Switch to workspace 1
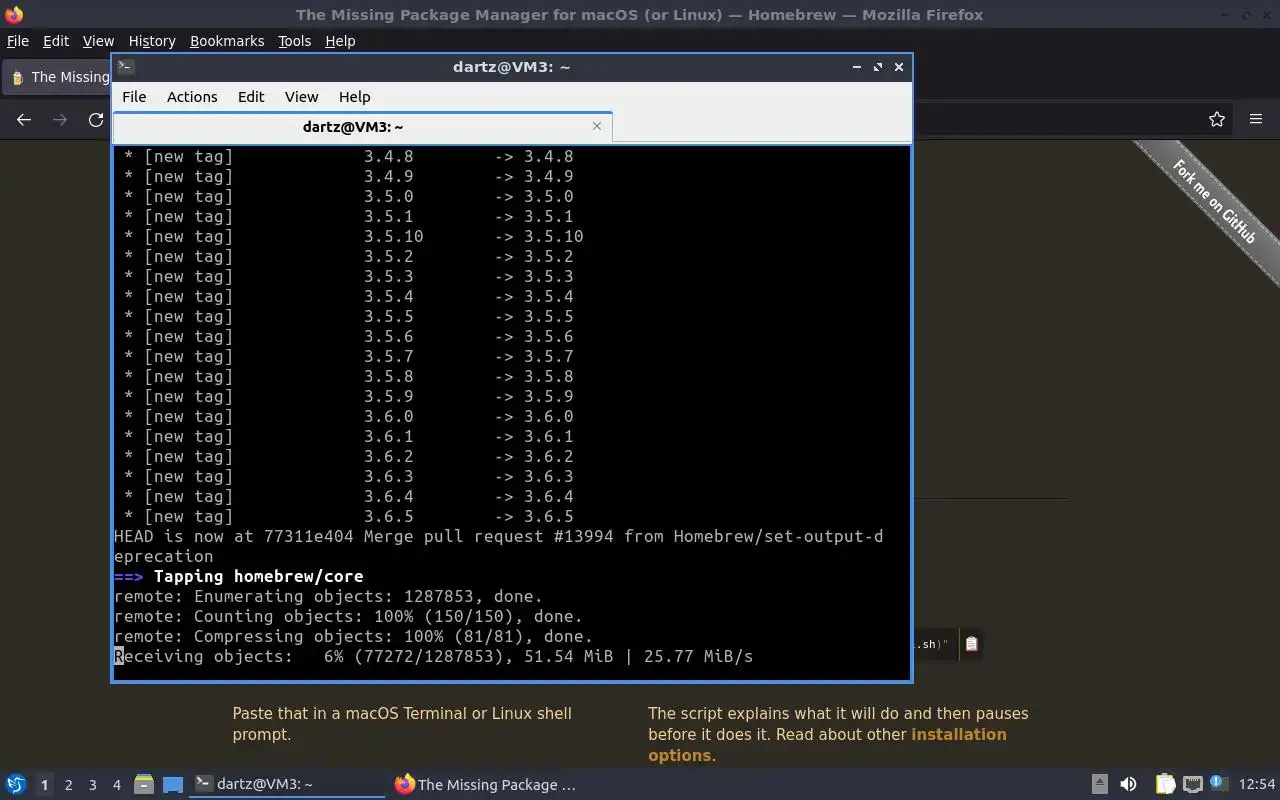 44,785
